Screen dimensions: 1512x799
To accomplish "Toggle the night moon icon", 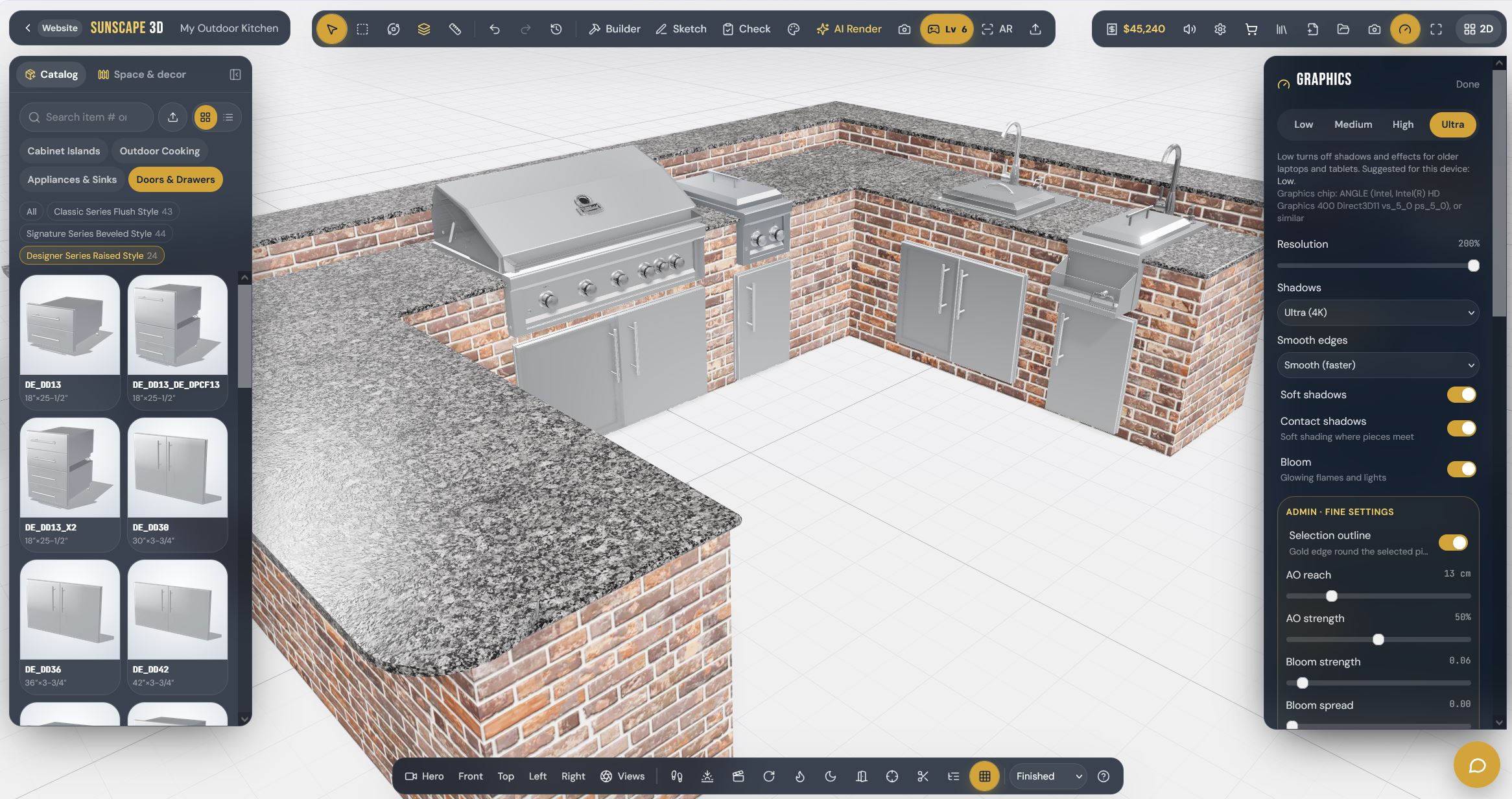I will click(x=831, y=776).
